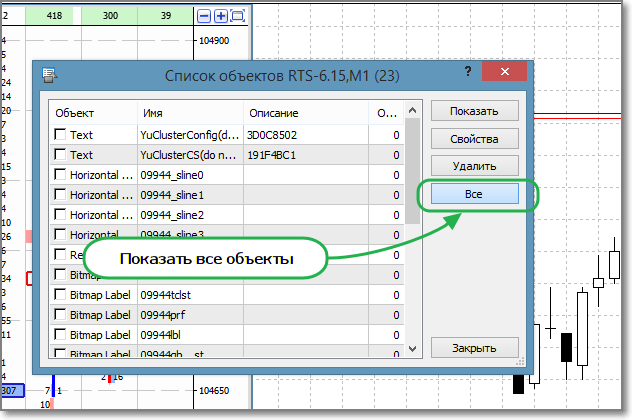Screen dimensions: 632x420
Task: Sort by the Объект column header
Action: tap(93, 113)
